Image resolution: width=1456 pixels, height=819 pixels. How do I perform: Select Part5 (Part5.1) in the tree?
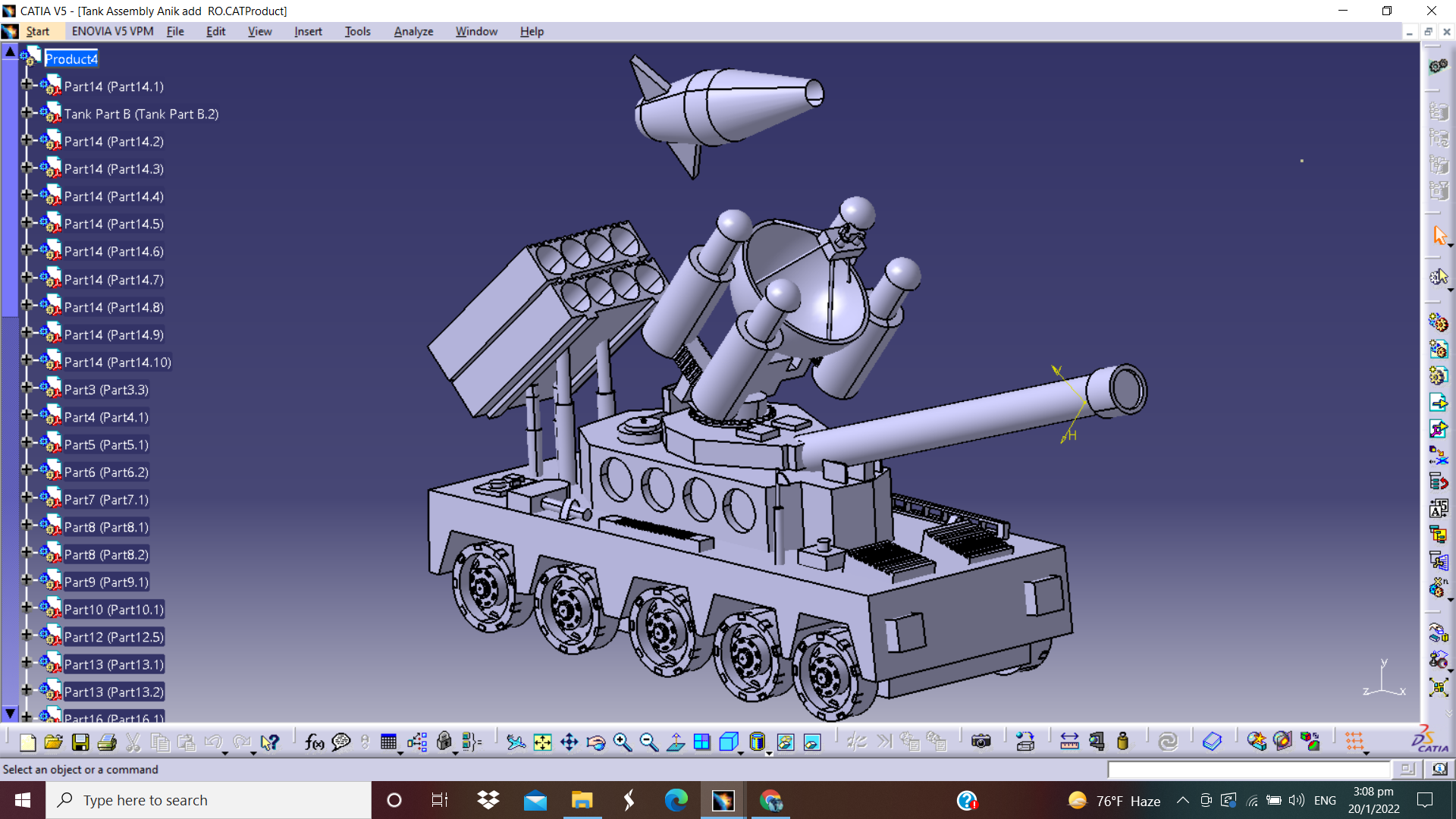[106, 444]
